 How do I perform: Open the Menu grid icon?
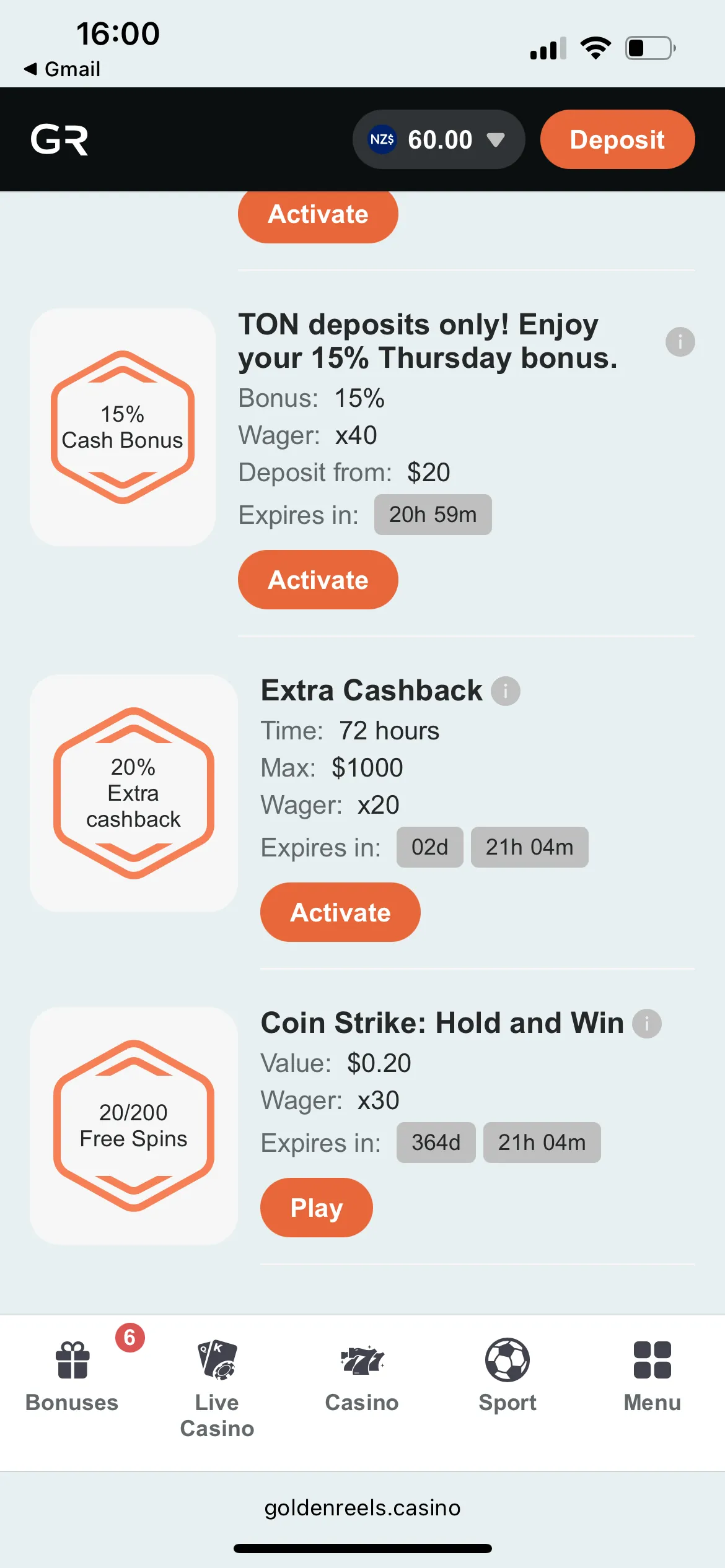[652, 1376]
